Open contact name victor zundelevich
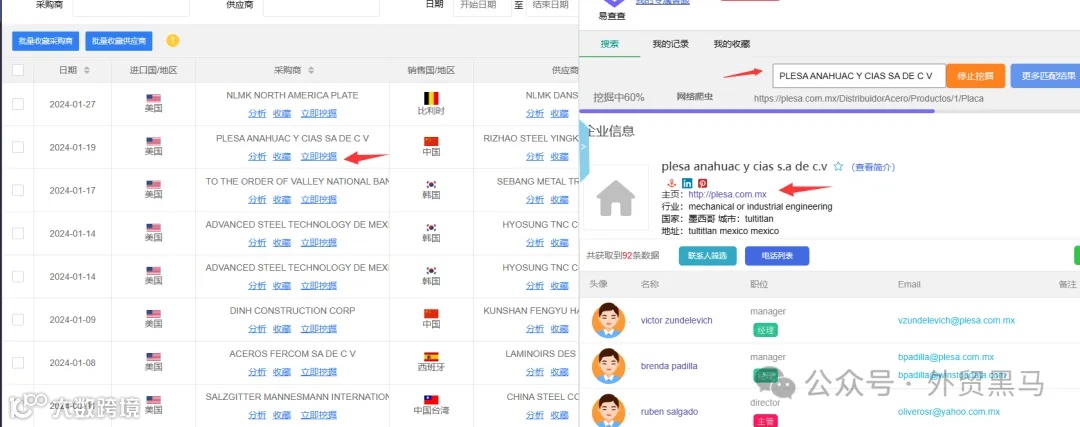Image resolution: width=1080 pixels, height=427 pixels. 676,320
